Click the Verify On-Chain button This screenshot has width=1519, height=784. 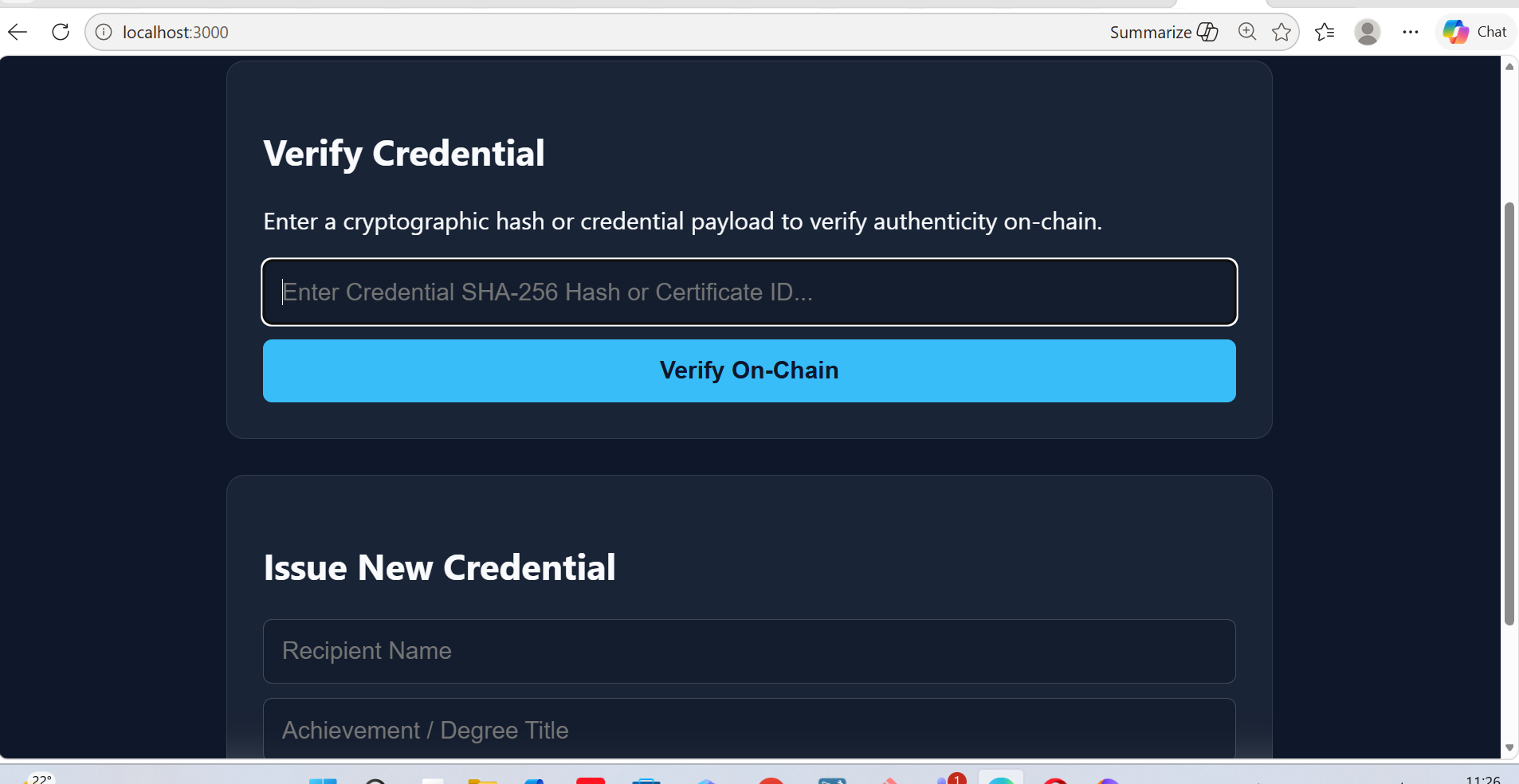[749, 370]
